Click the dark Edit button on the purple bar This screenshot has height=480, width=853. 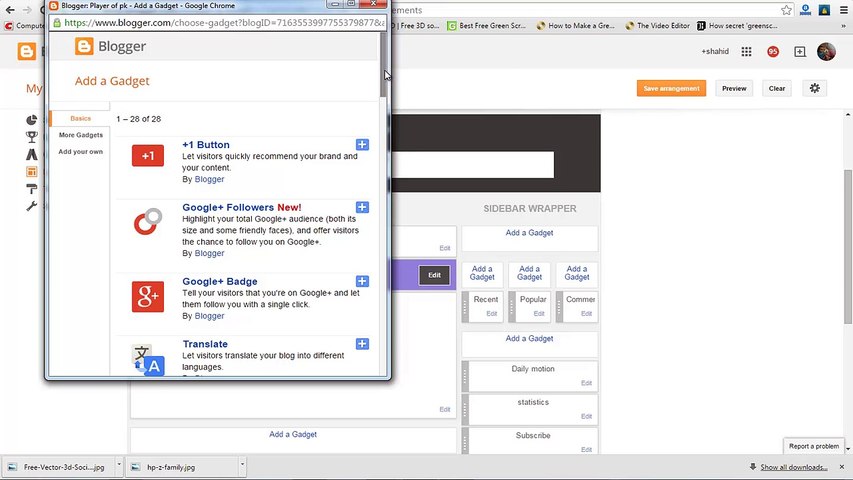(434, 275)
